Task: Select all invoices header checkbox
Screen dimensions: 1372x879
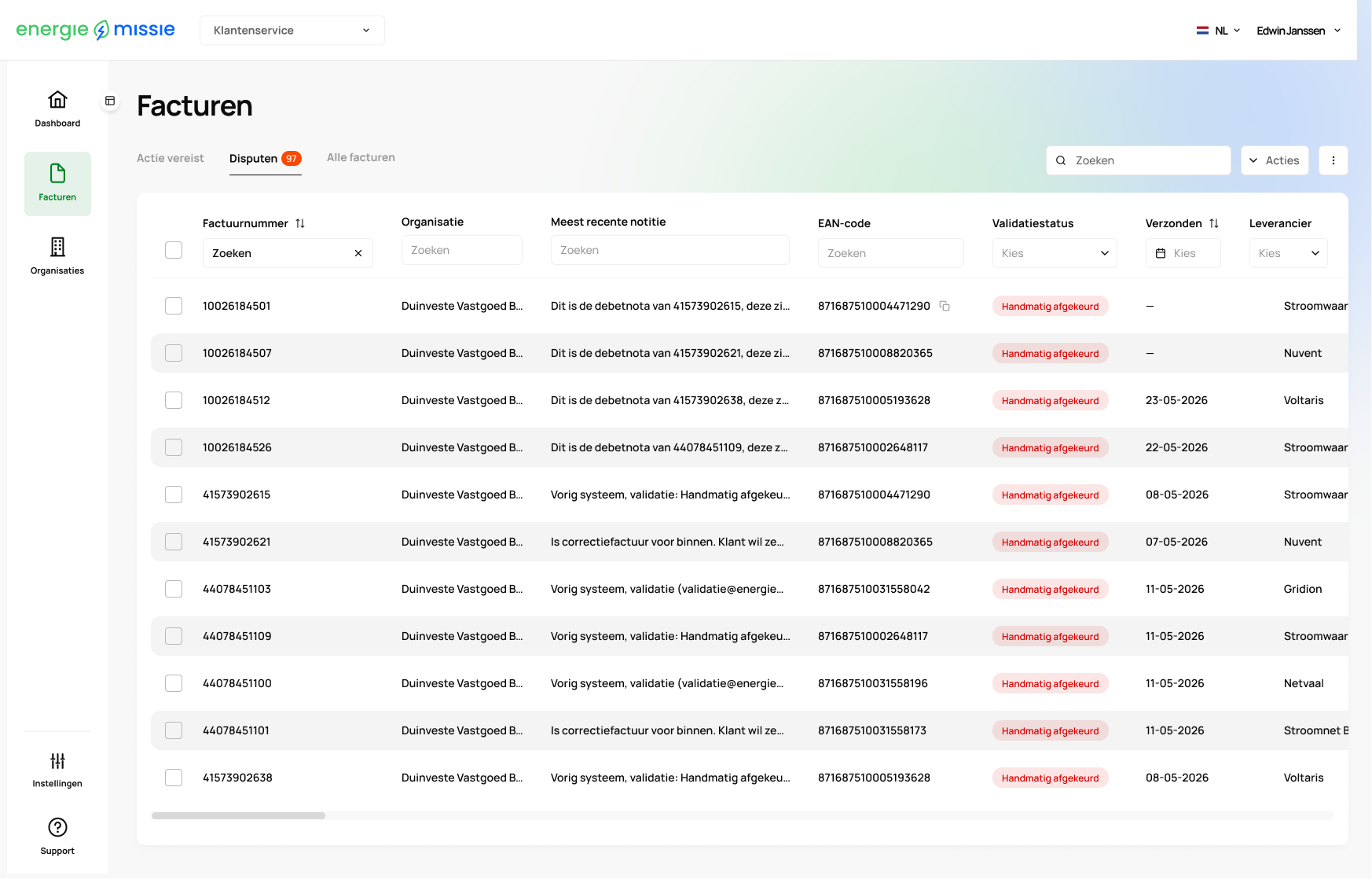Action: tap(174, 250)
